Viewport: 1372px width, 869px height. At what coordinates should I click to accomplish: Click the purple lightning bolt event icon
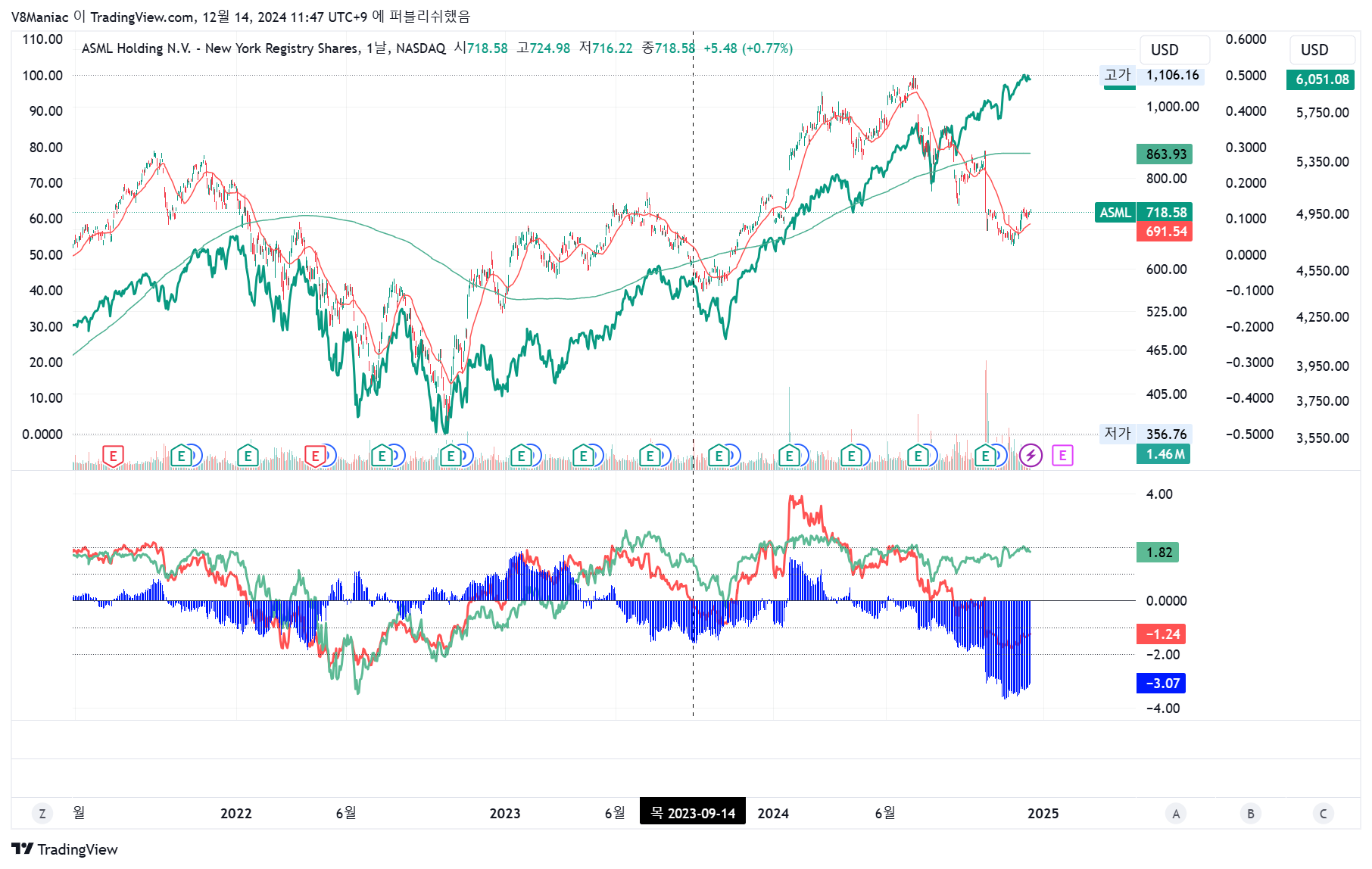pyautogui.click(x=1031, y=456)
